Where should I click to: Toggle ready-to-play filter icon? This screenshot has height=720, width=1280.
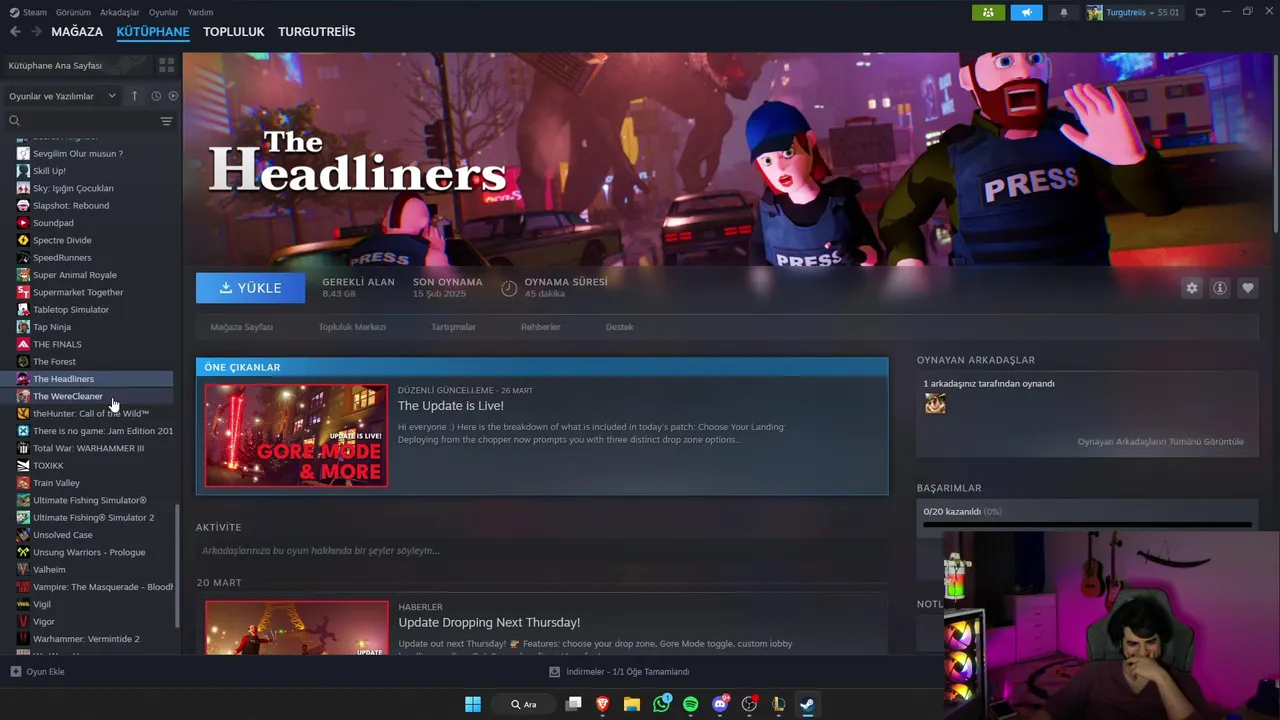173,96
